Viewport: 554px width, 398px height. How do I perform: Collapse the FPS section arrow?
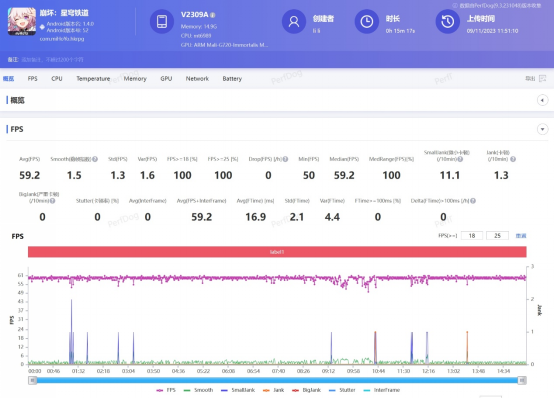coord(542,129)
